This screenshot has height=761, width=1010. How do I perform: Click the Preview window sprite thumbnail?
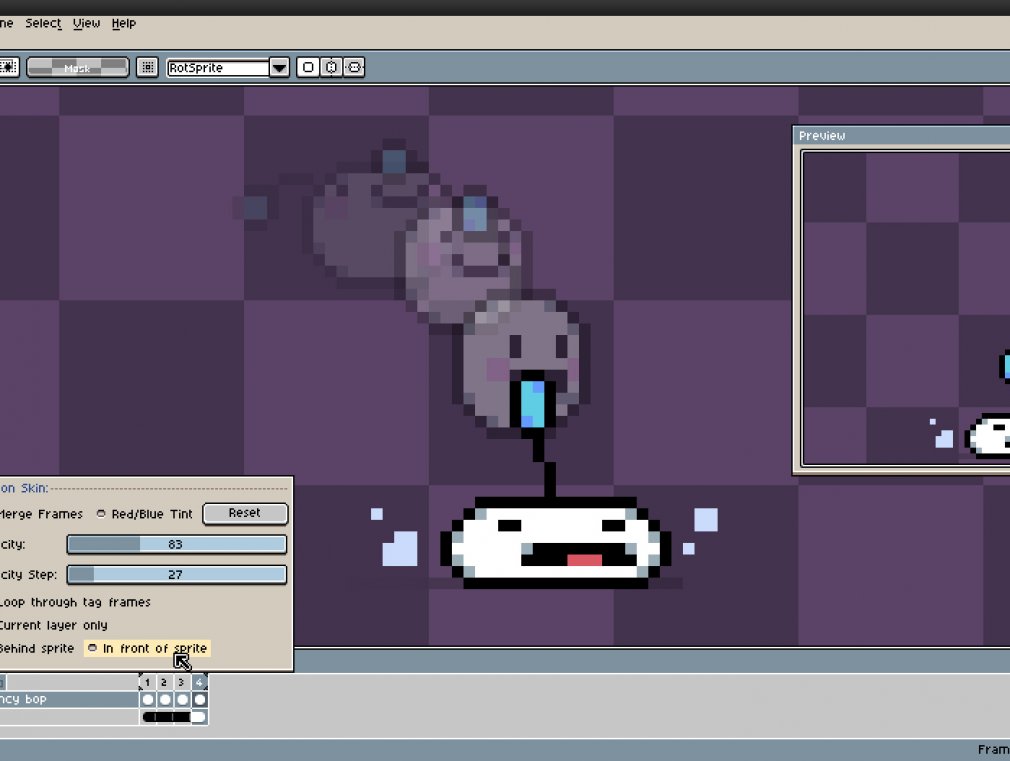[x=907, y=308]
